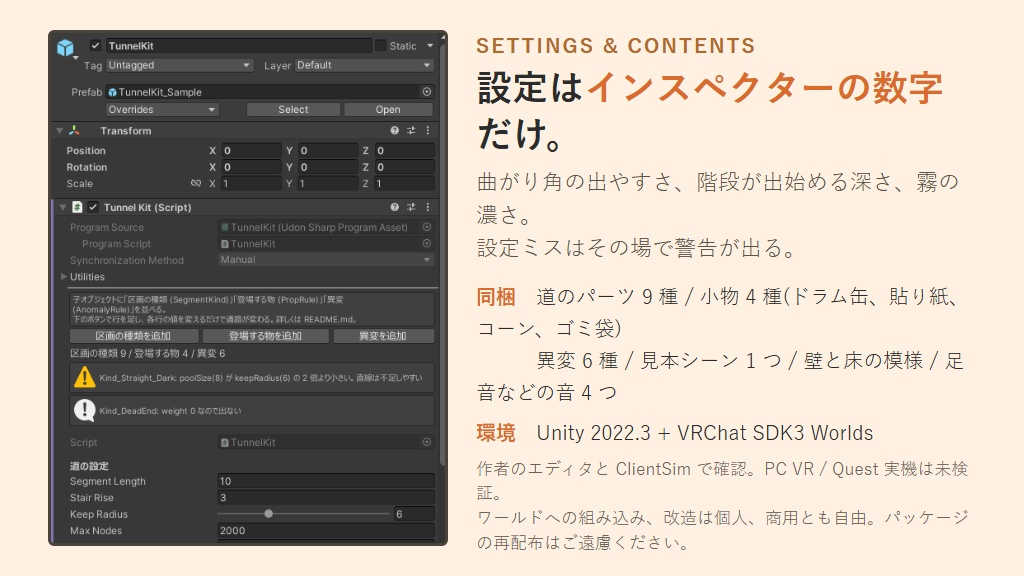This screenshot has height=576, width=1024.
Task: Click the blue cube GameObject icon
Action: [65, 48]
